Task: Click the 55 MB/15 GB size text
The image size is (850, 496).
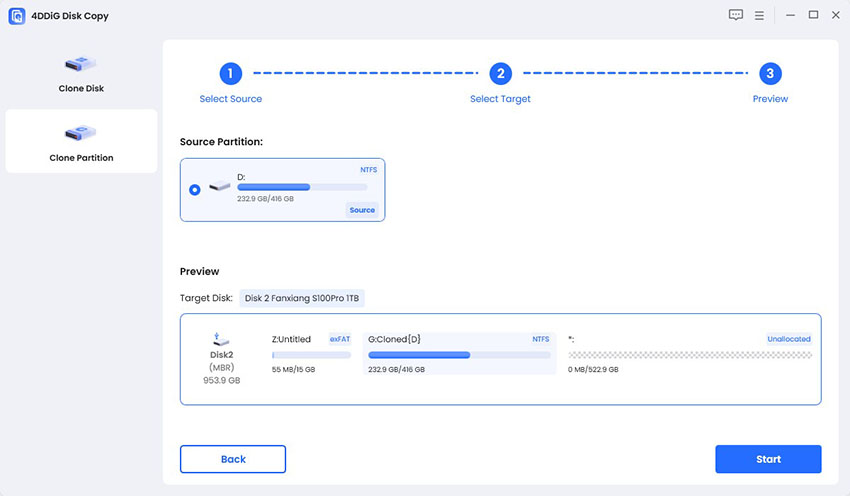Action: tap(293, 369)
